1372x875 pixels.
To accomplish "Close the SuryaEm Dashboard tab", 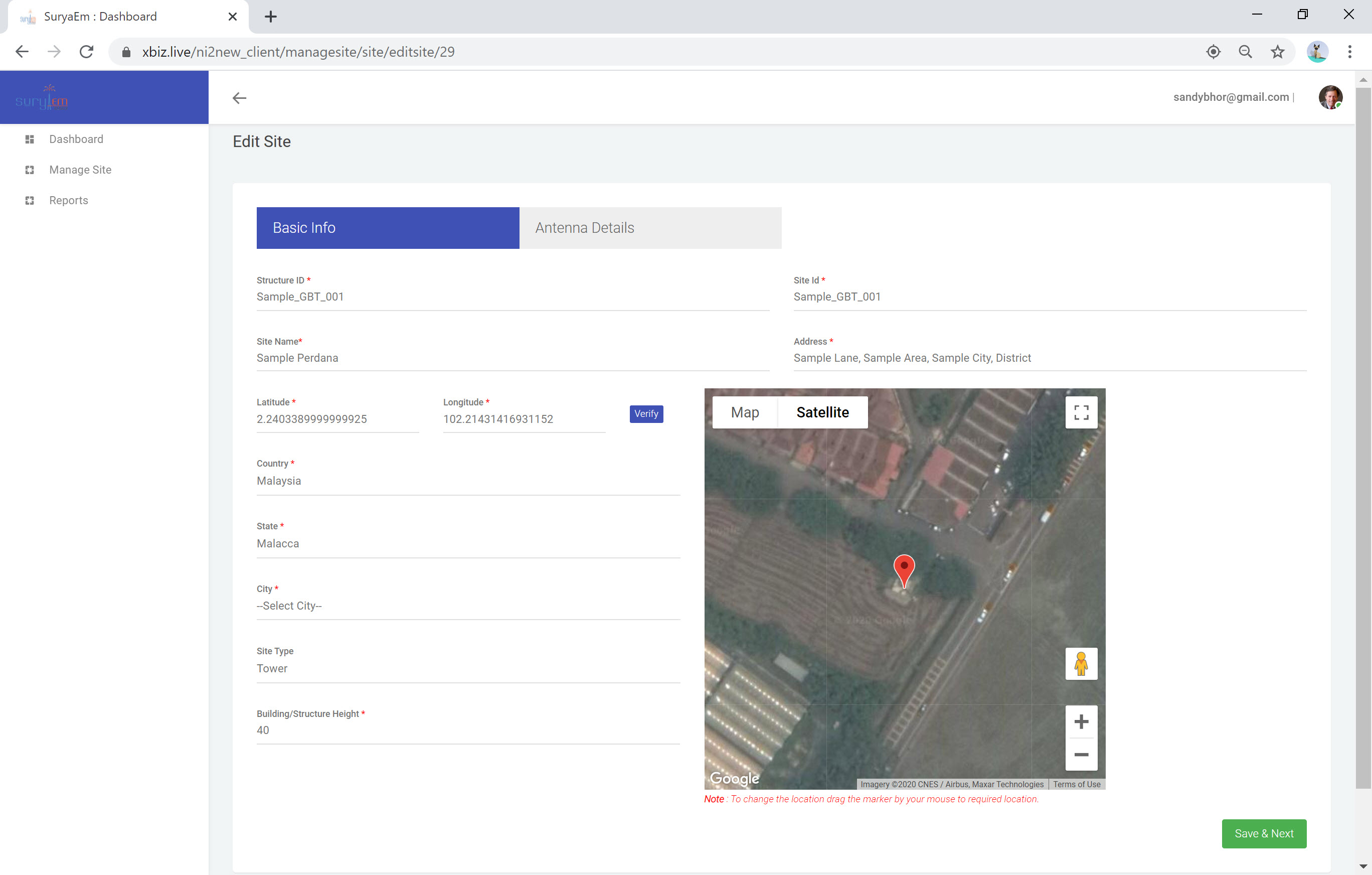I will tap(233, 17).
